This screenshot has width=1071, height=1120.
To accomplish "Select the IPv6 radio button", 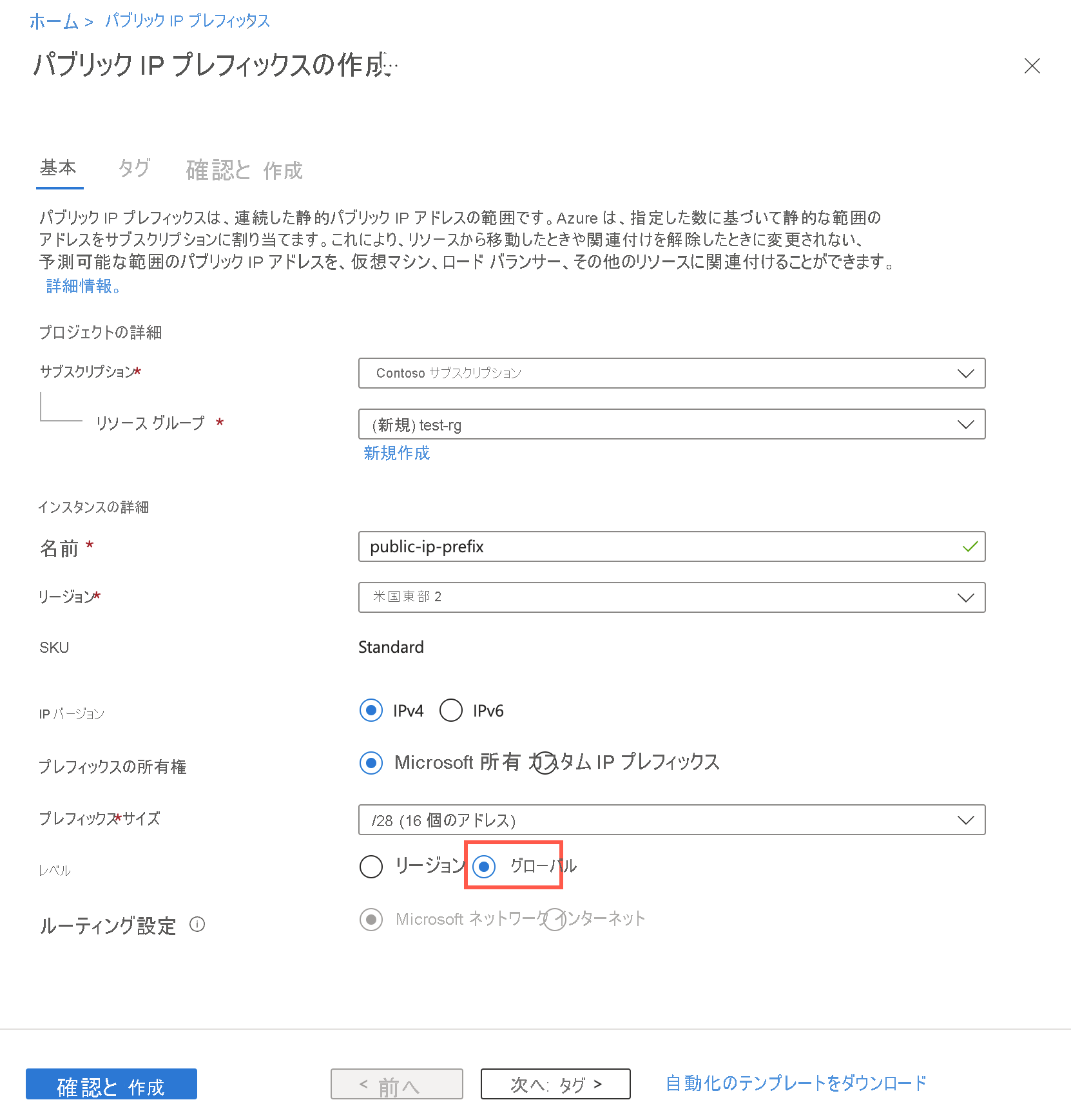I will click(451, 711).
